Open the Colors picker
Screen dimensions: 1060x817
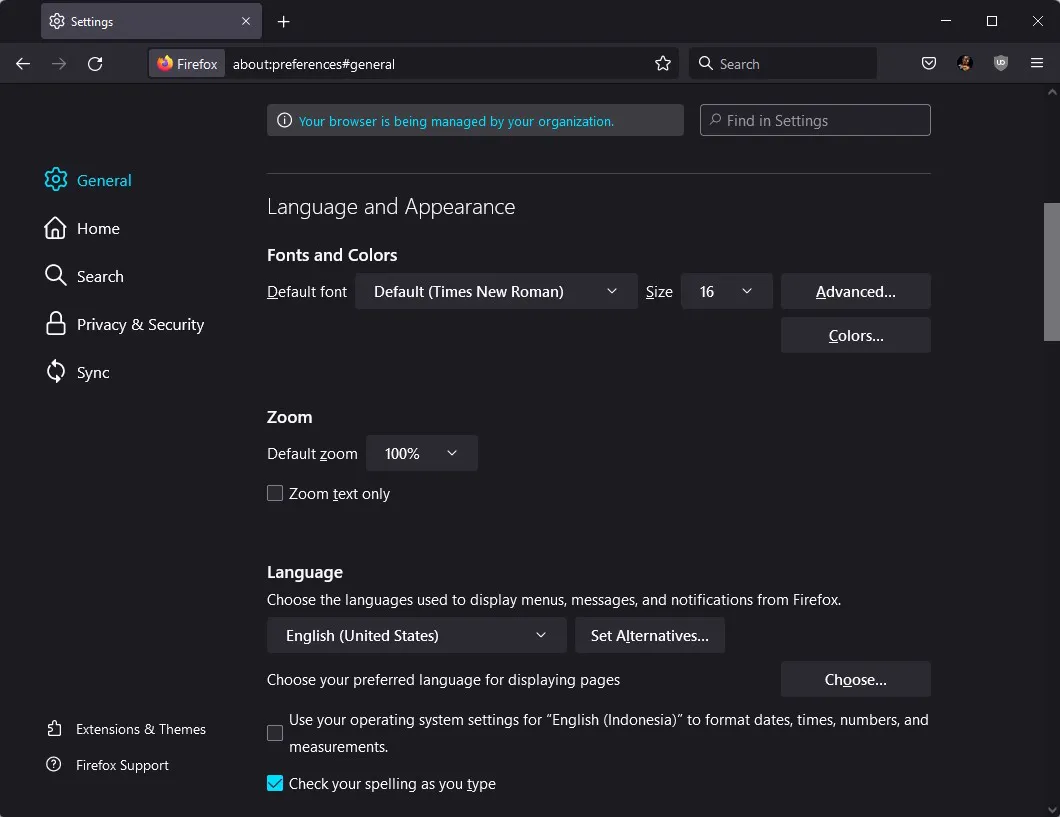click(855, 335)
